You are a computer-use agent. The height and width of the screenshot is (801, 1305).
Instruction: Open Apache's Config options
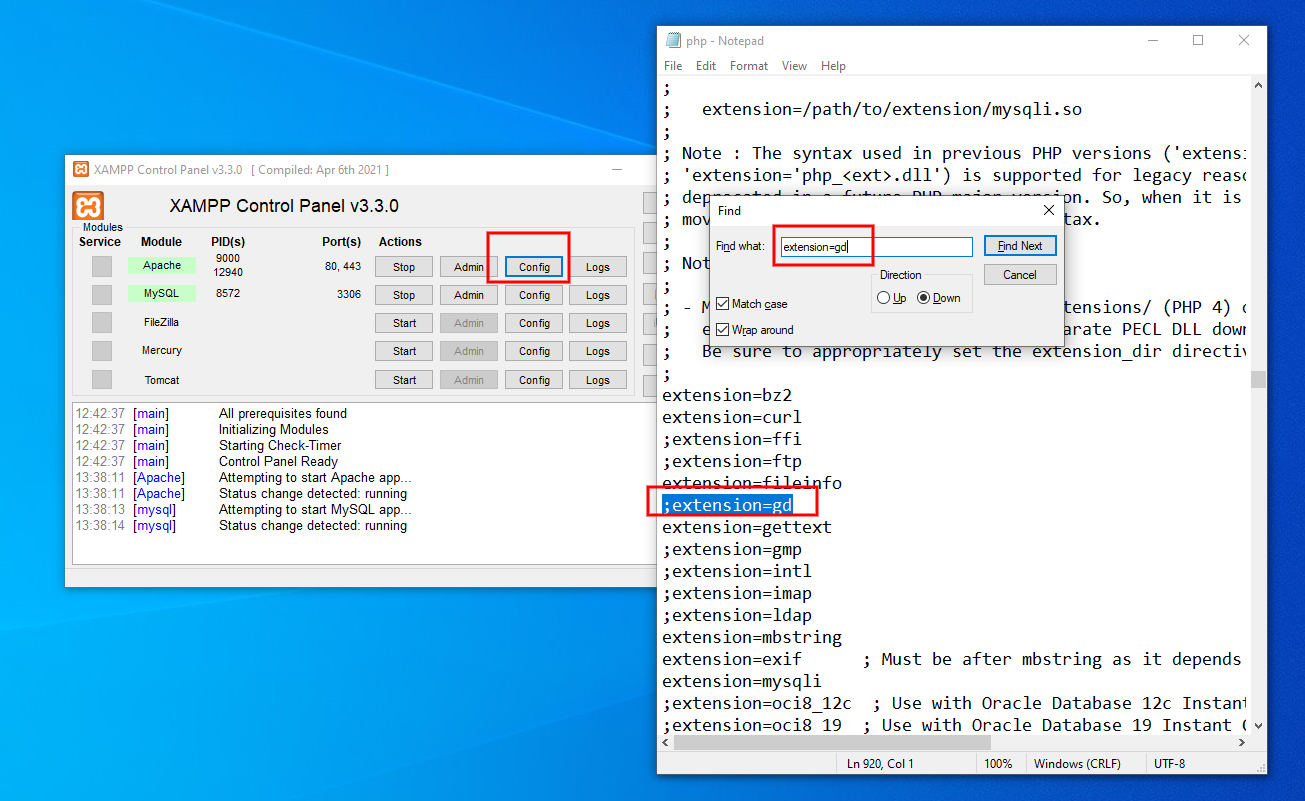(533, 266)
